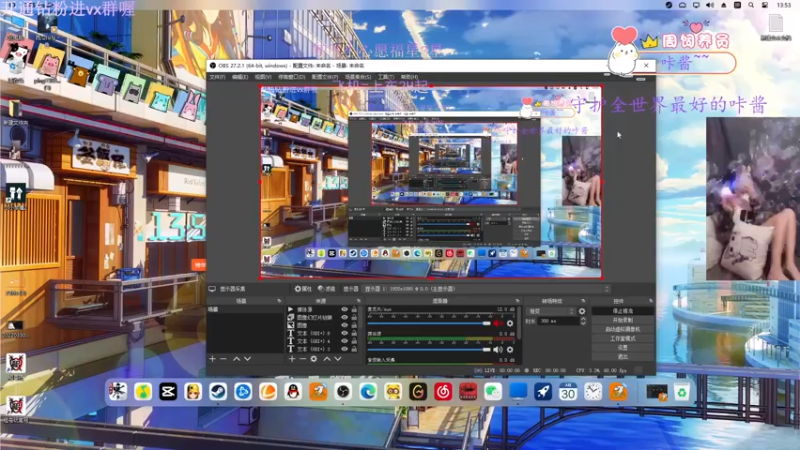This screenshot has height=450, width=800.
Task: Click the 启动虚拟摄像机 virtual camera button
Action: 622,329
